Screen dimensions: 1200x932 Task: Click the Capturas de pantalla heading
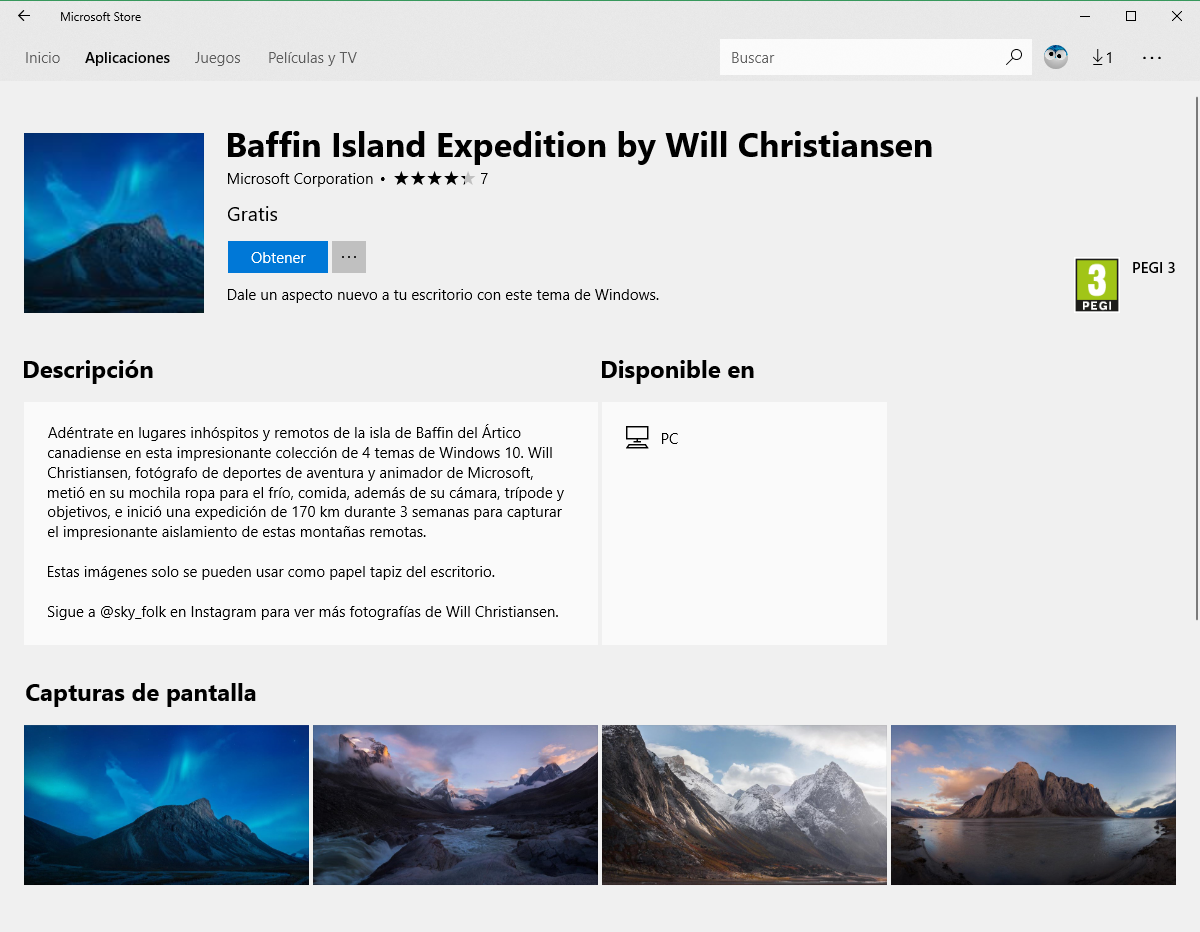[x=140, y=692]
